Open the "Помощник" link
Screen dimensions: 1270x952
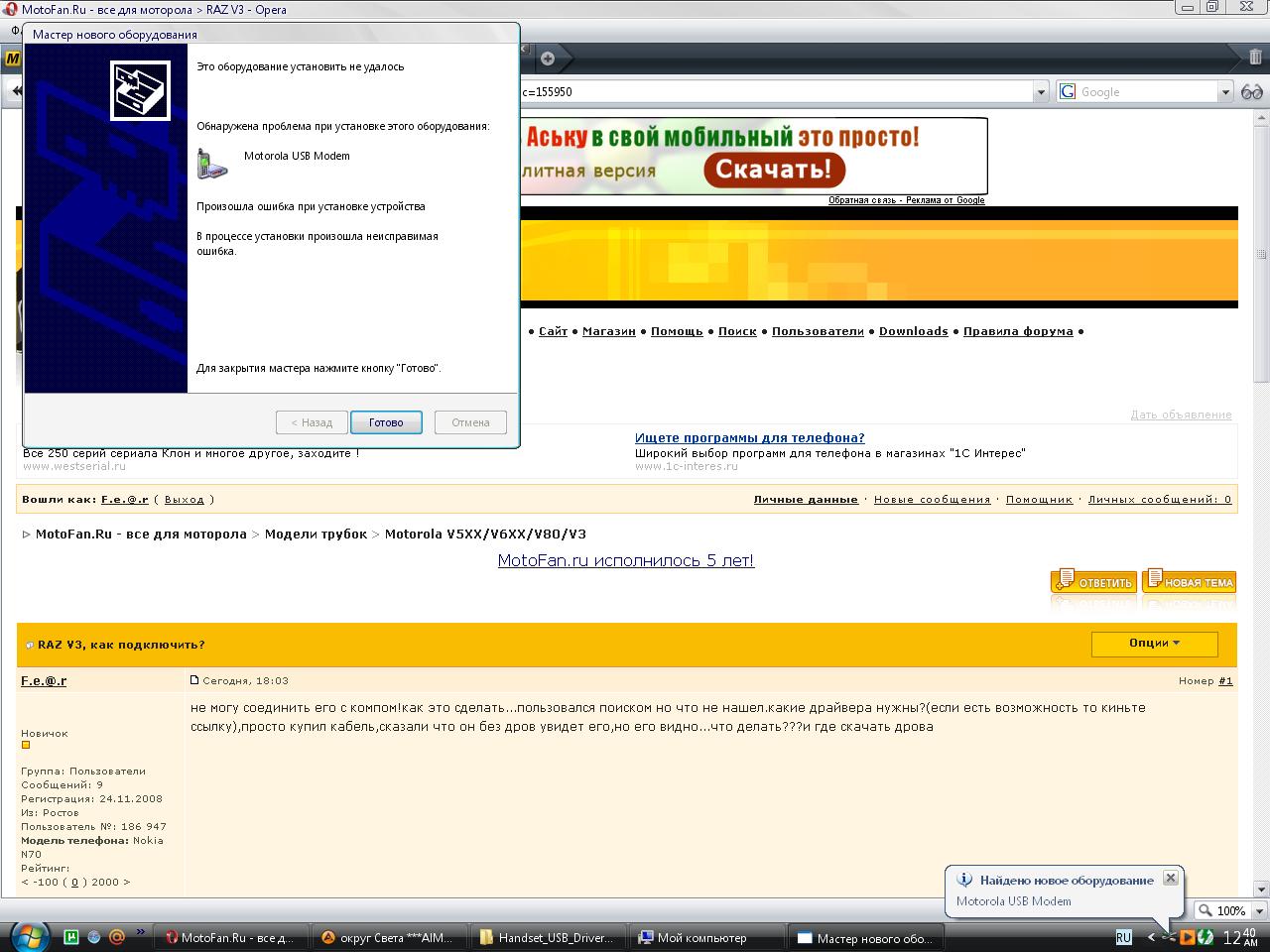point(1039,500)
